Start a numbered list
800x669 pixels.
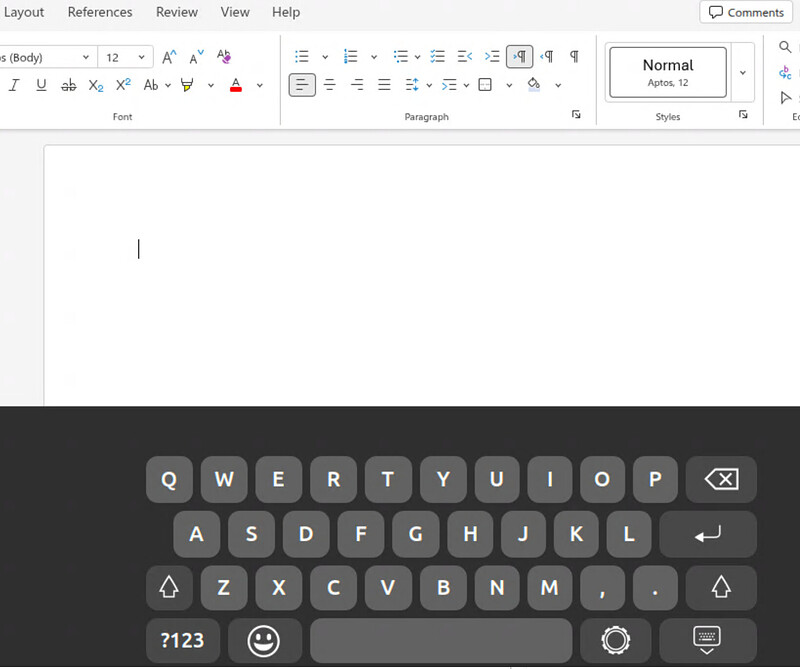(351, 56)
